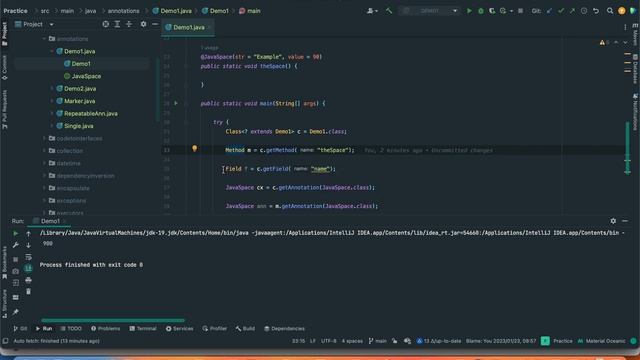Image resolution: width=640 pixels, height=360 pixels.
Task: Click the main breadcrumb in navigation bar
Action: tap(67, 11)
